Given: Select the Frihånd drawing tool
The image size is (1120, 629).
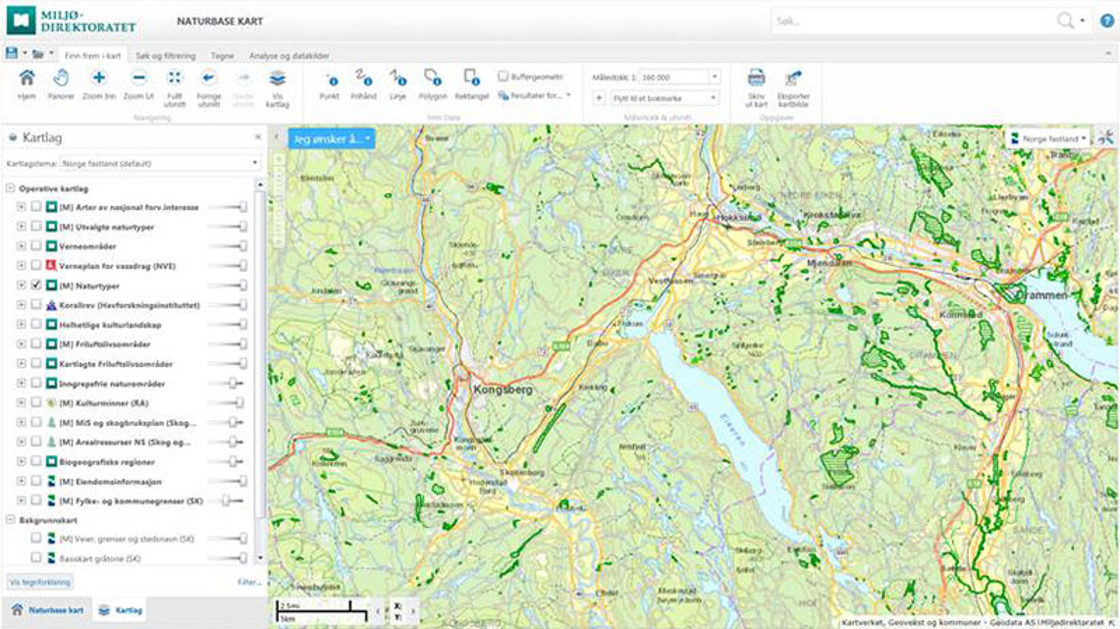Looking at the screenshot, I should point(363,78).
